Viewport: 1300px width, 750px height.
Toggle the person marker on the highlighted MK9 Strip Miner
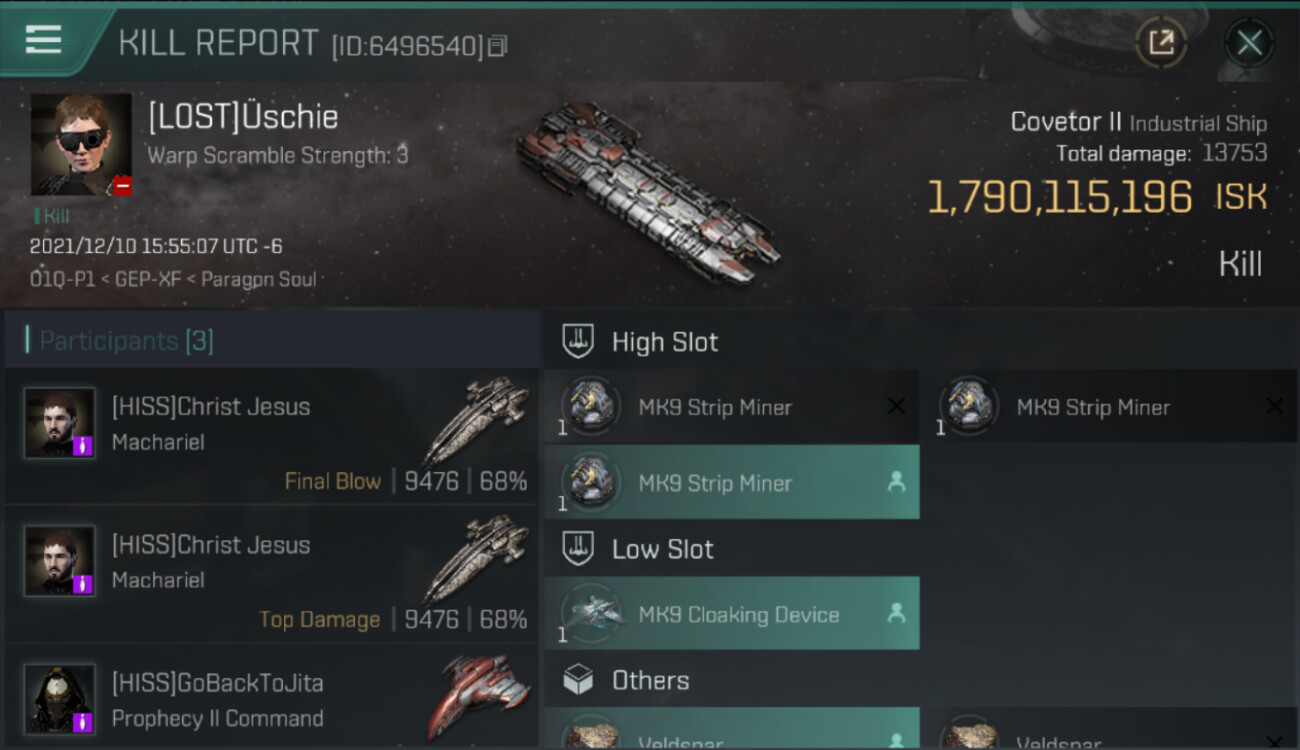(x=896, y=482)
